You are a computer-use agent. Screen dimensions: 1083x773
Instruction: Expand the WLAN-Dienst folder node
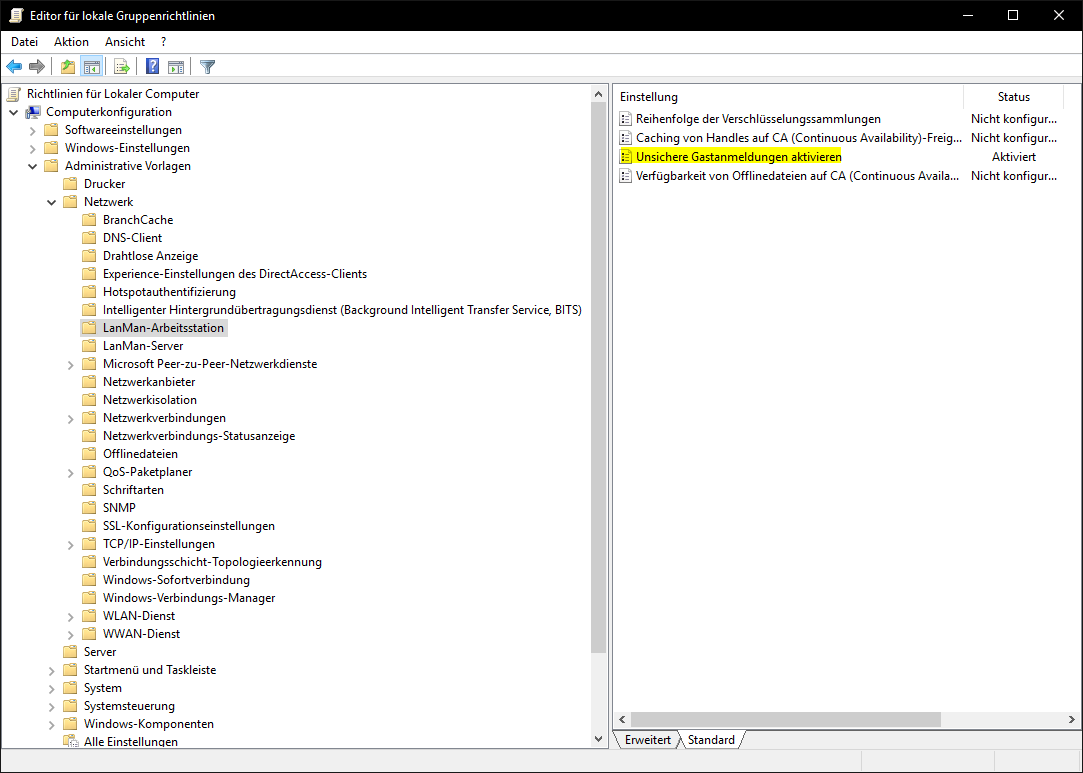point(71,616)
